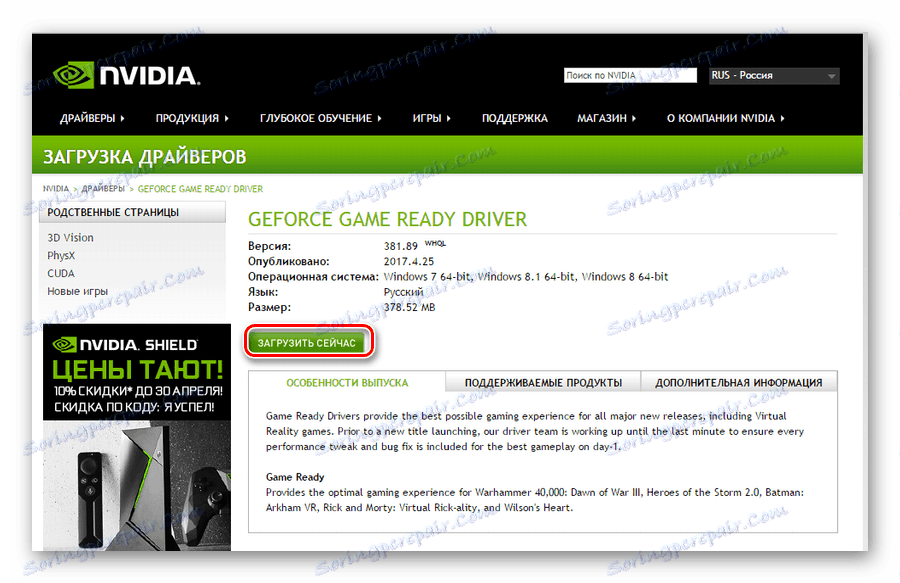The width and height of the screenshot is (900, 583).
Task: Expand the ДРАЙВЕРЫ navigation dropdown
Action: (90, 117)
